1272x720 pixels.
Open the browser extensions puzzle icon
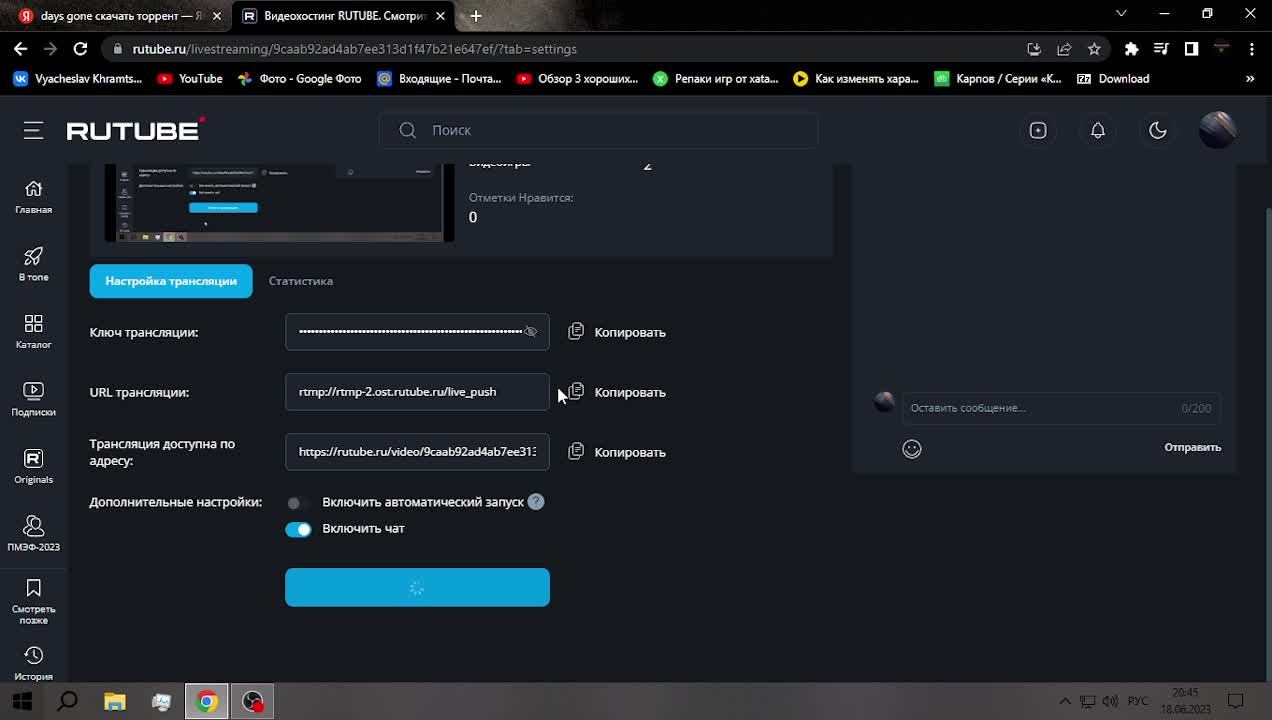[1131, 48]
